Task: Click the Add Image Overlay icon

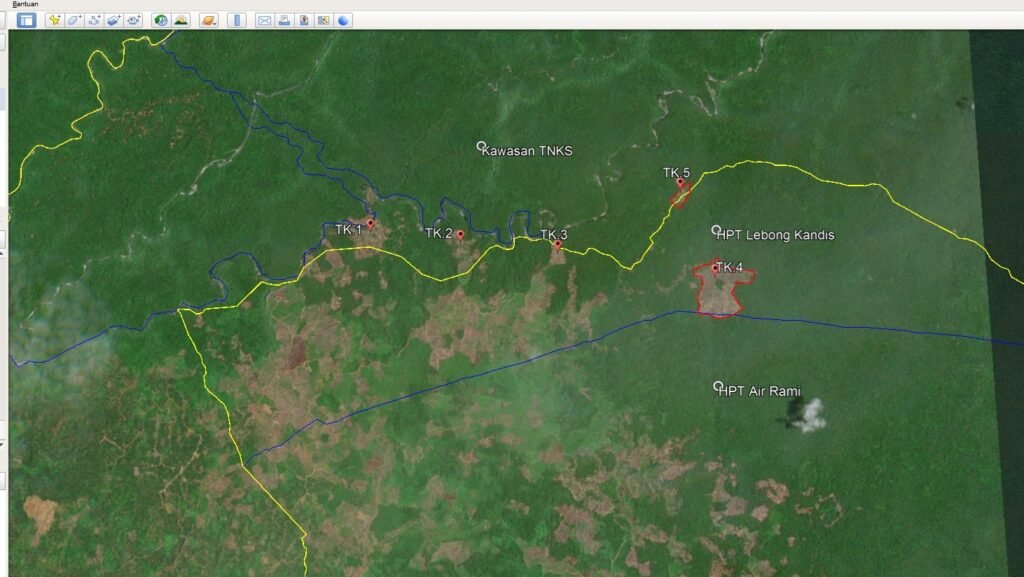Action: coord(114,20)
